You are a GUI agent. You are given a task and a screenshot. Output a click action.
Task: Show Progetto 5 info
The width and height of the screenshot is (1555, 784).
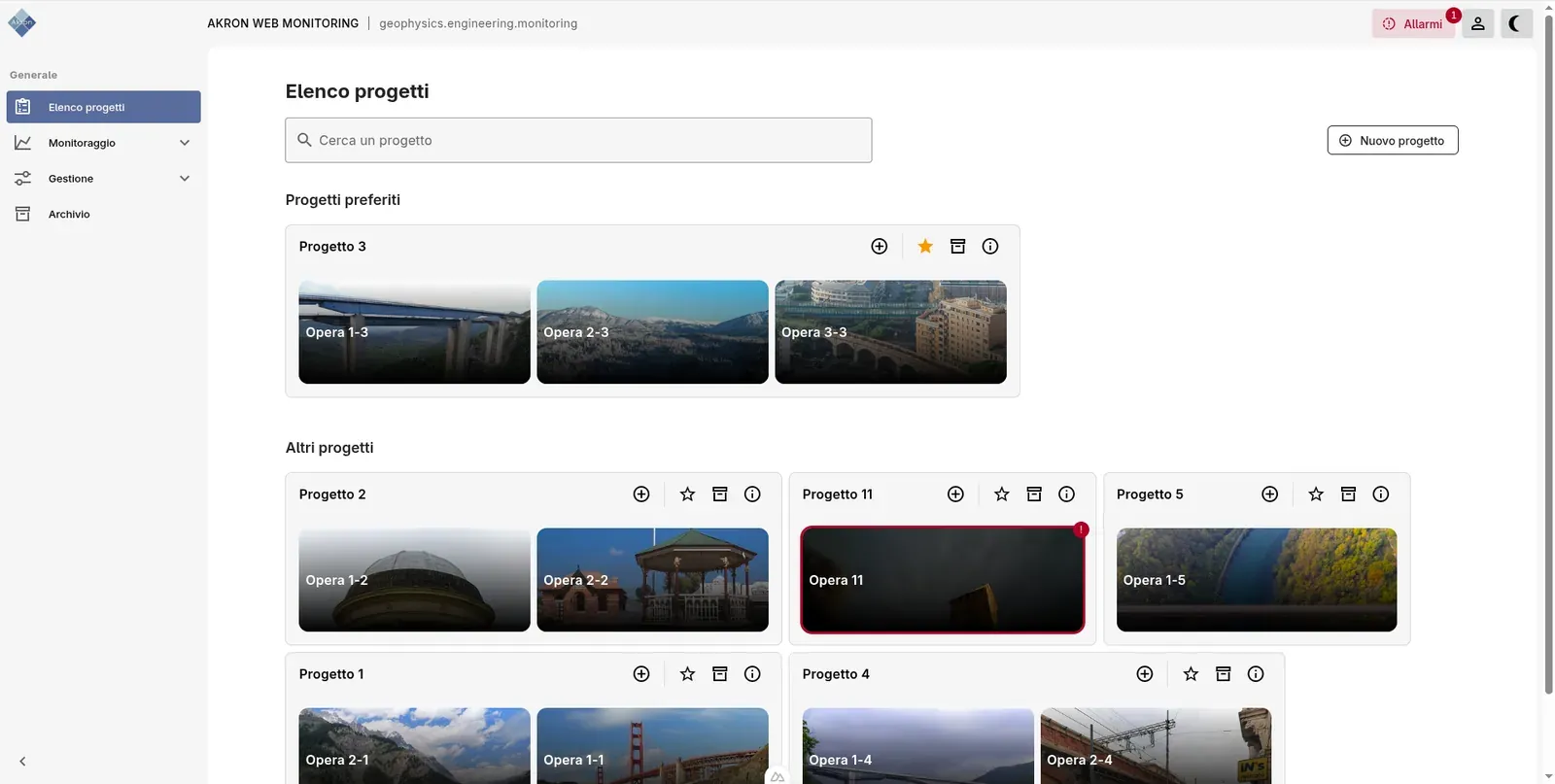[x=1381, y=494]
